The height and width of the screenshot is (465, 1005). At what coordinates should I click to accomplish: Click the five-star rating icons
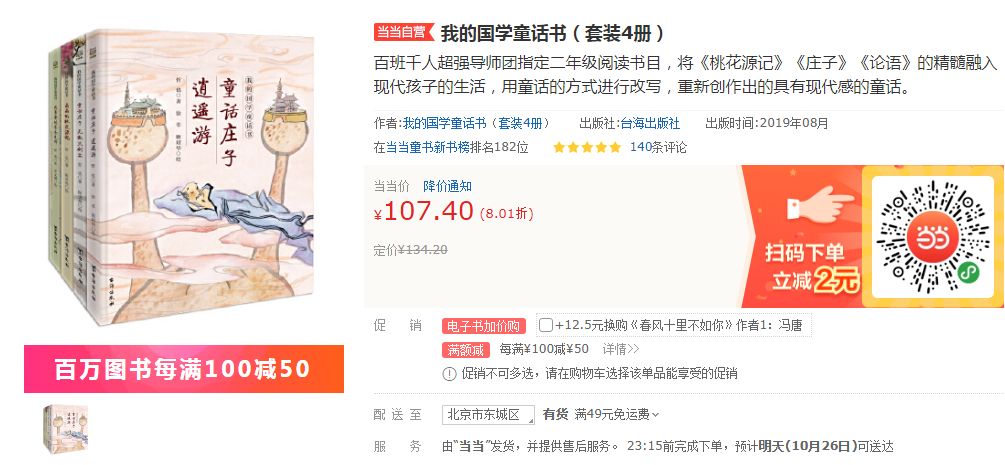587,148
